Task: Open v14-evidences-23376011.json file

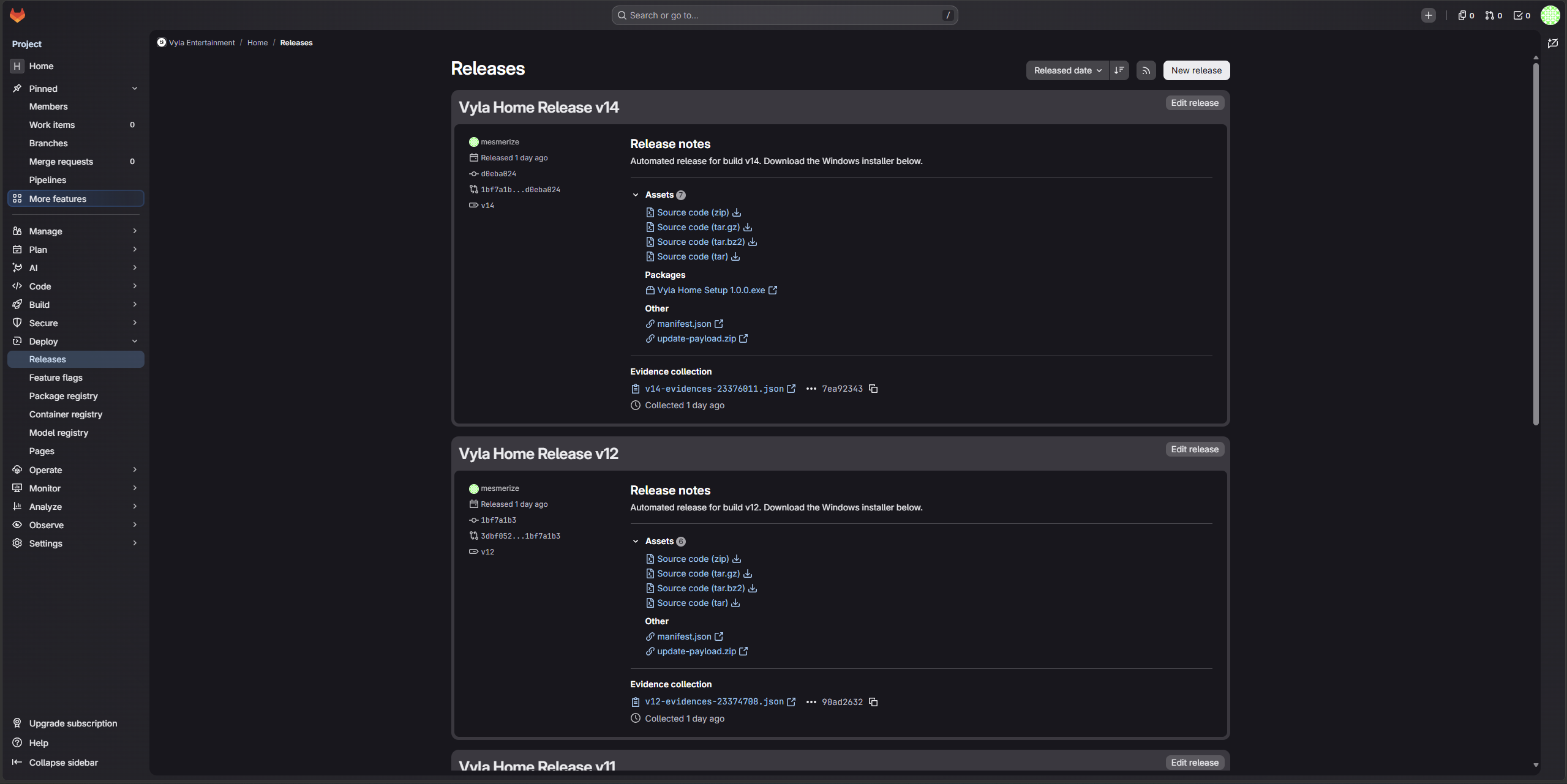Action: [714, 389]
